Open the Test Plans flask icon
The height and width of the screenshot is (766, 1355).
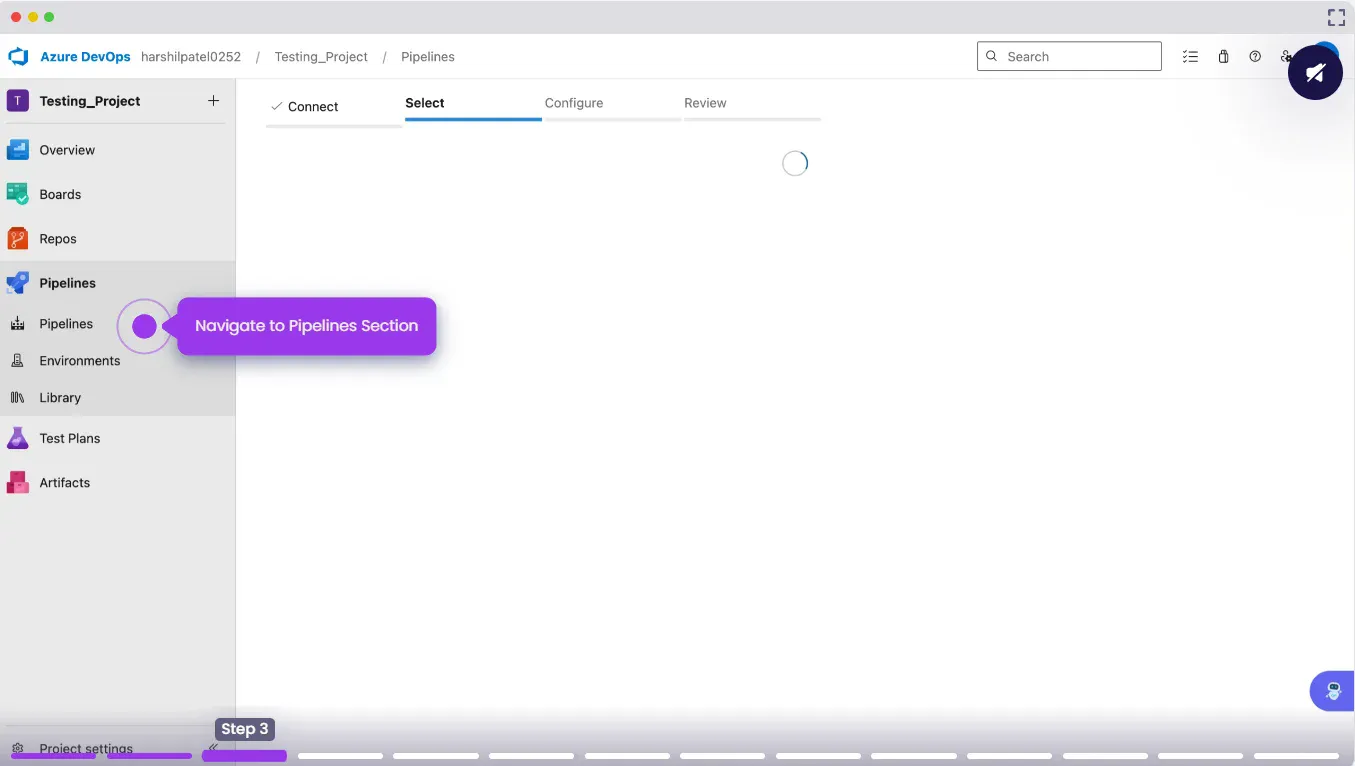click(x=18, y=438)
